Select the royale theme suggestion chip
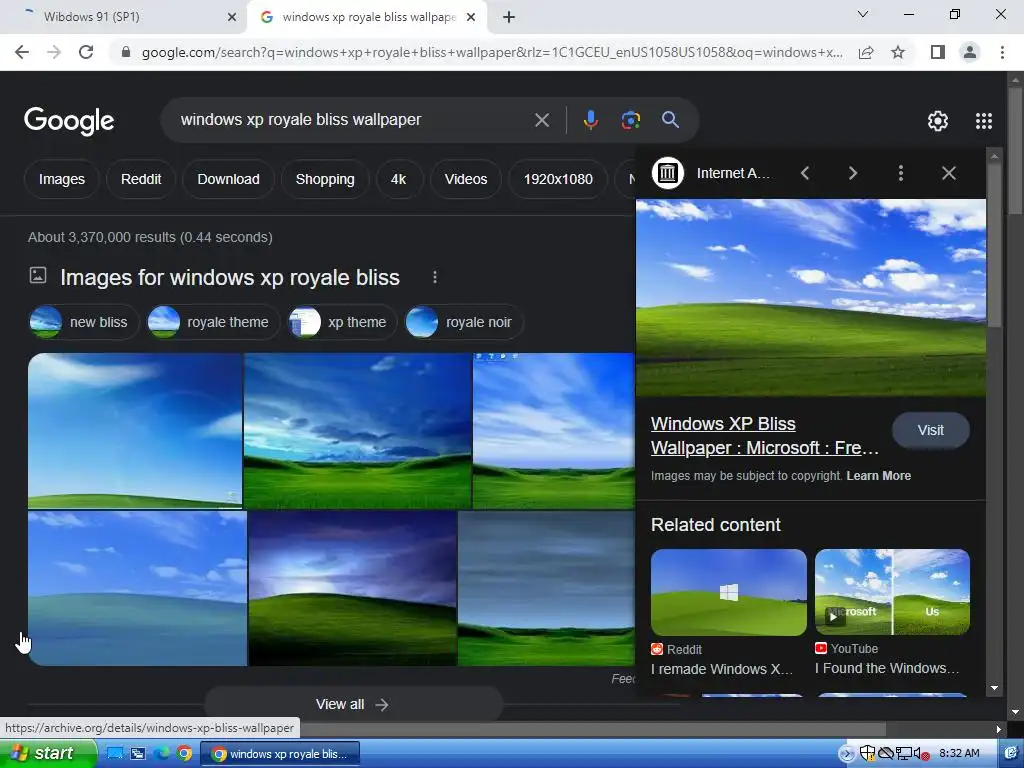The height and width of the screenshot is (768, 1024). tap(214, 322)
